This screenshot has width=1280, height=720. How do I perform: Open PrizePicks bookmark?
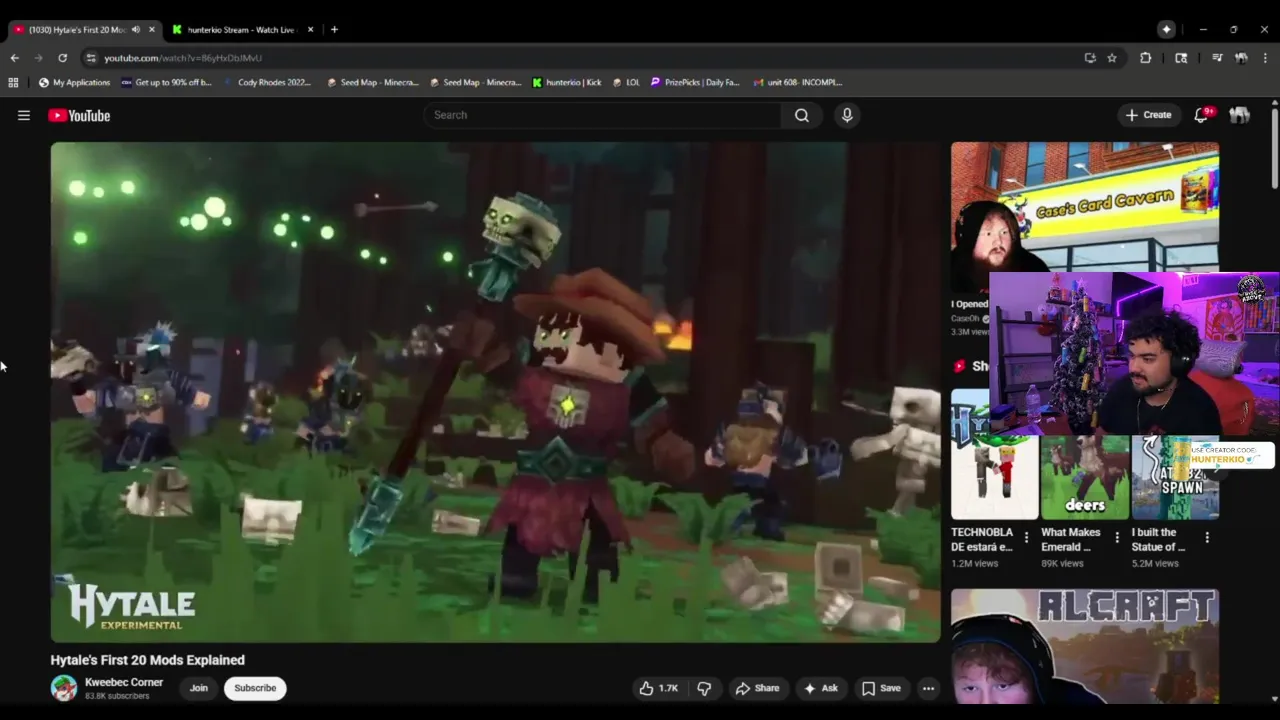(695, 82)
